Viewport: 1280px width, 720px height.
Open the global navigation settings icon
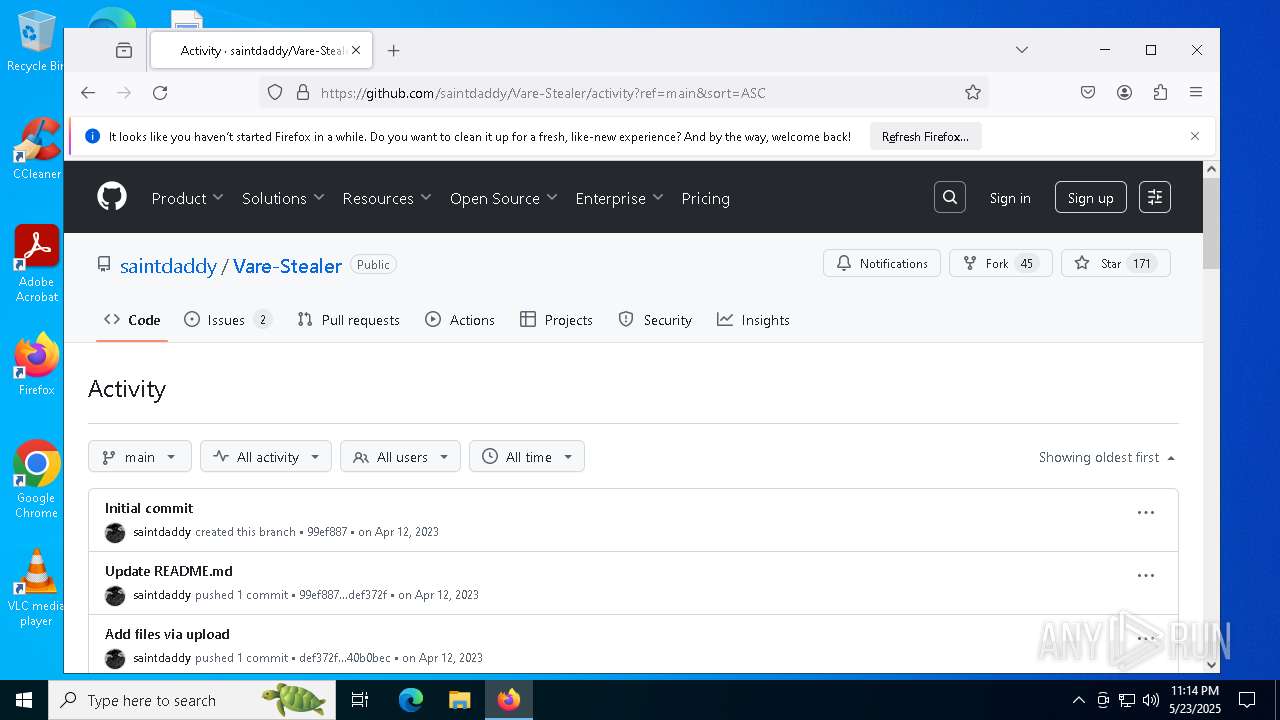coord(1155,197)
